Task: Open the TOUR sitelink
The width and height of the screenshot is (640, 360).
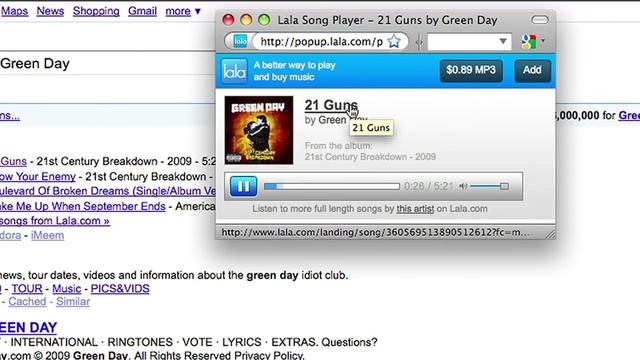Action: [27, 289]
